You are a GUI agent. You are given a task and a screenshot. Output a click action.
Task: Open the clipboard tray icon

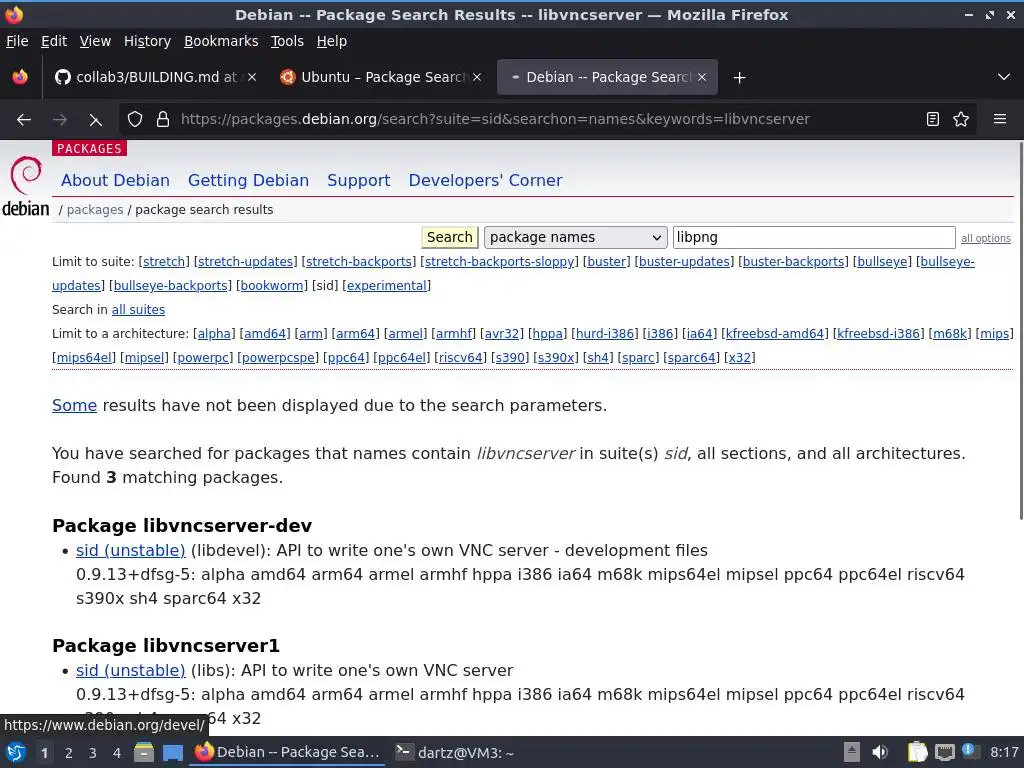[x=917, y=752]
